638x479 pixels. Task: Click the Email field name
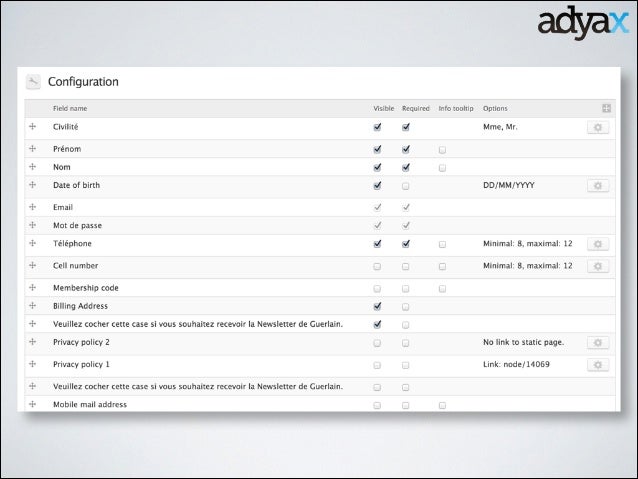click(63, 207)
